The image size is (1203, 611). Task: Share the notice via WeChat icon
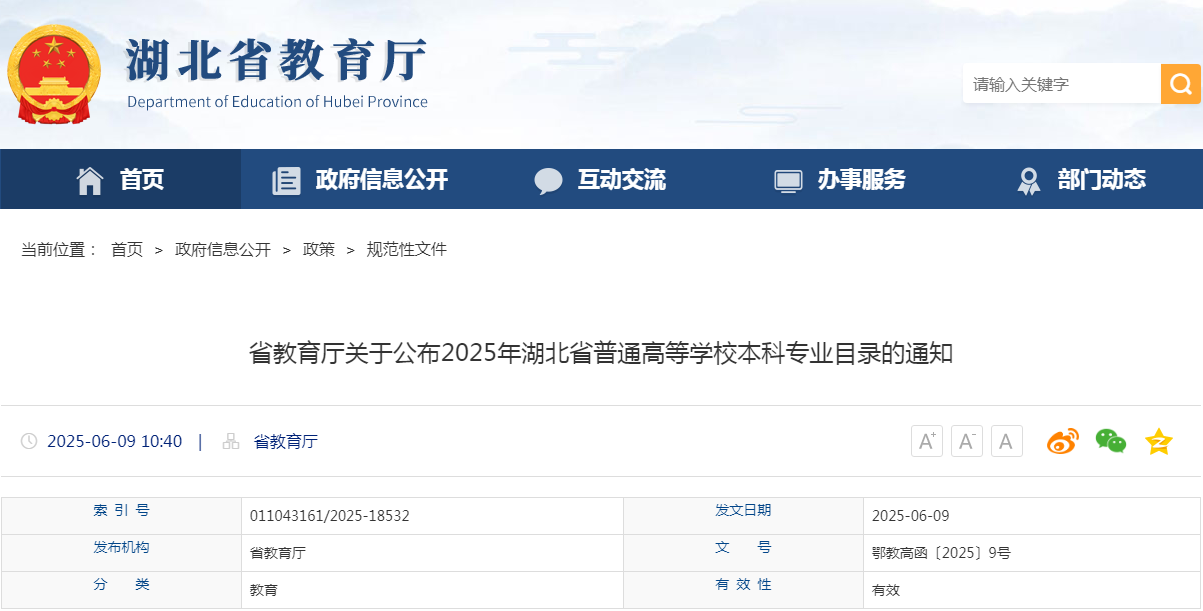(x=1110, y=441)
